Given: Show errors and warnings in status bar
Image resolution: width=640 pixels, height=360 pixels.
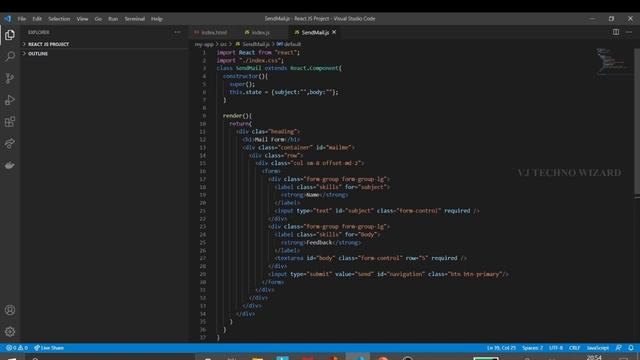Looking at the screenshot, I should (17, 348).
